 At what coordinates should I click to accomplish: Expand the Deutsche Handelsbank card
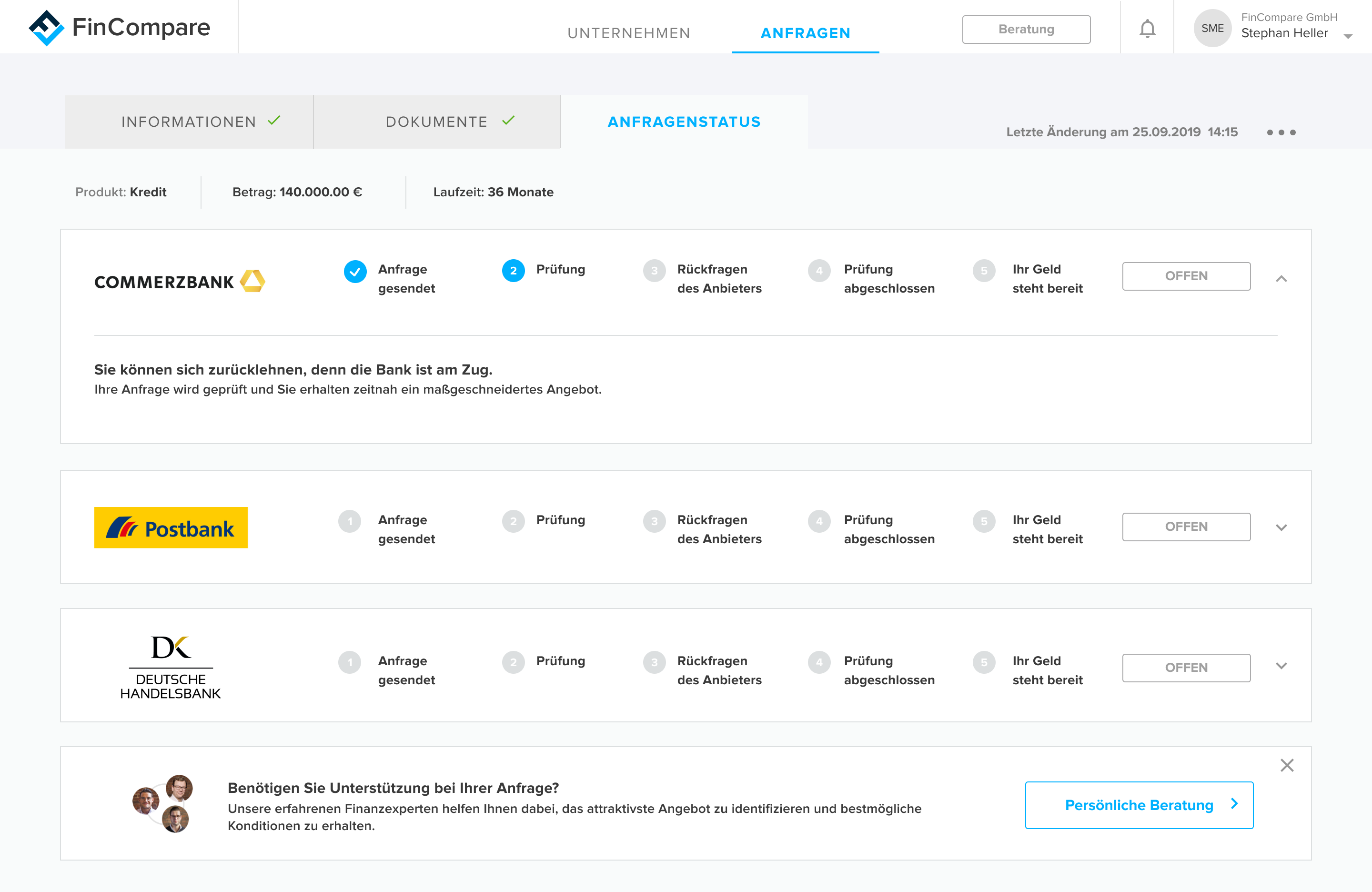coord(1281,666)
